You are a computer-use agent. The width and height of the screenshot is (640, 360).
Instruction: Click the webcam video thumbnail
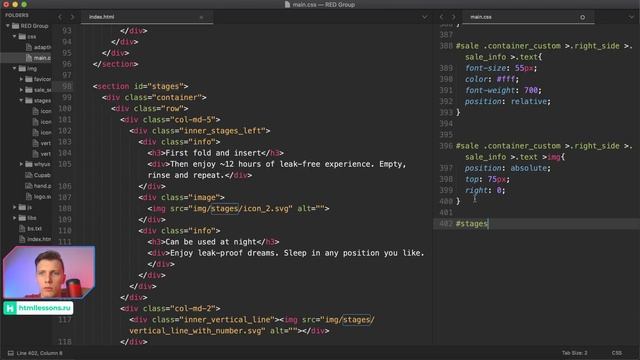point(49,272)
